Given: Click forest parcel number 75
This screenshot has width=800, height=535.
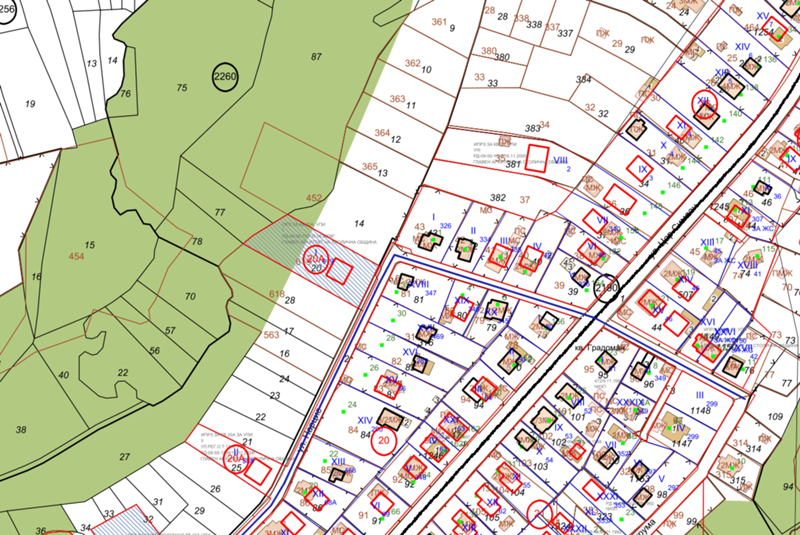Looking at the screenshot, I should [x=182, y=88].
